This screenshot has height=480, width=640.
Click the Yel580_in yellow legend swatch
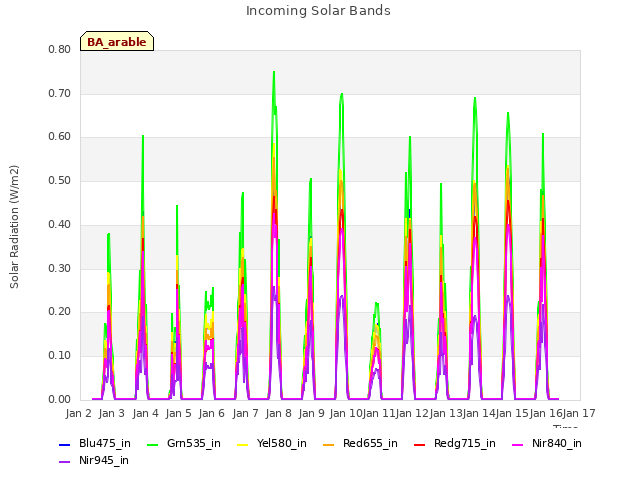point(242,444)
